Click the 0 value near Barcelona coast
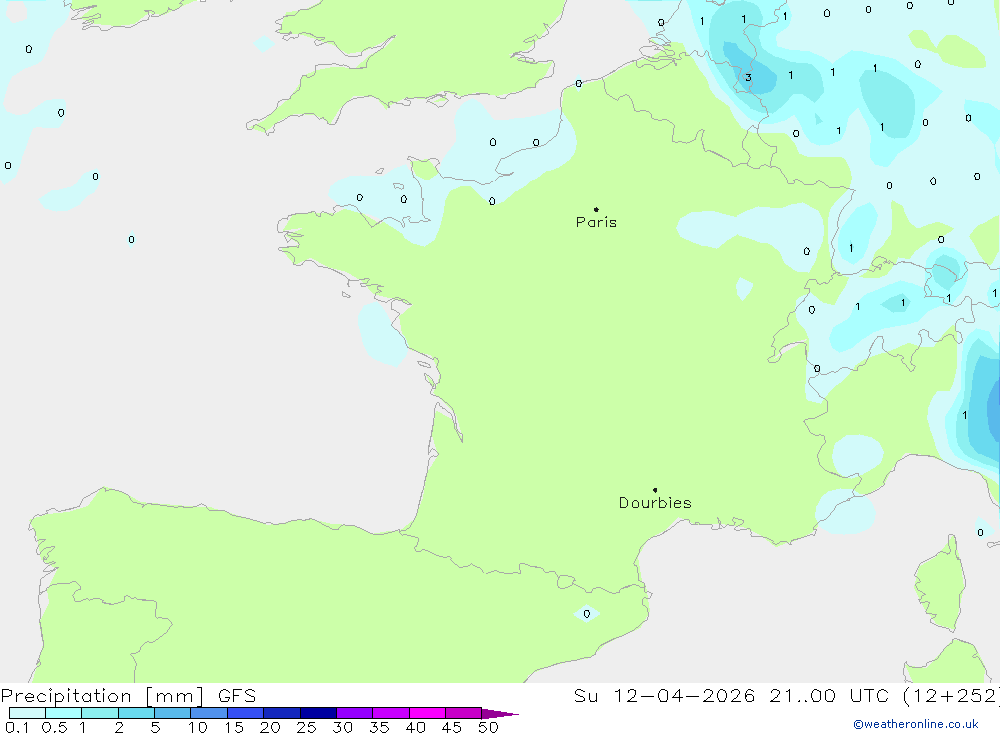Screen dimensions: 1000x733 (x=587, y=614)
